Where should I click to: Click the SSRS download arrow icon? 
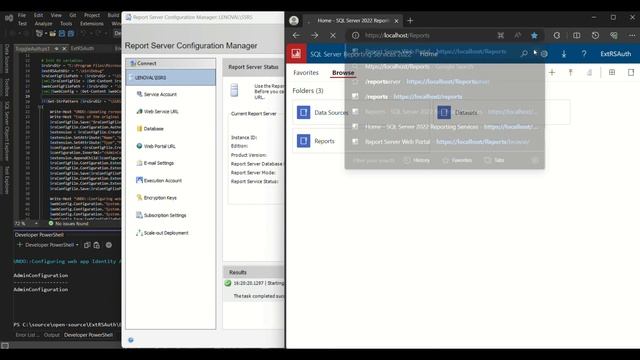tap(564, 53)
